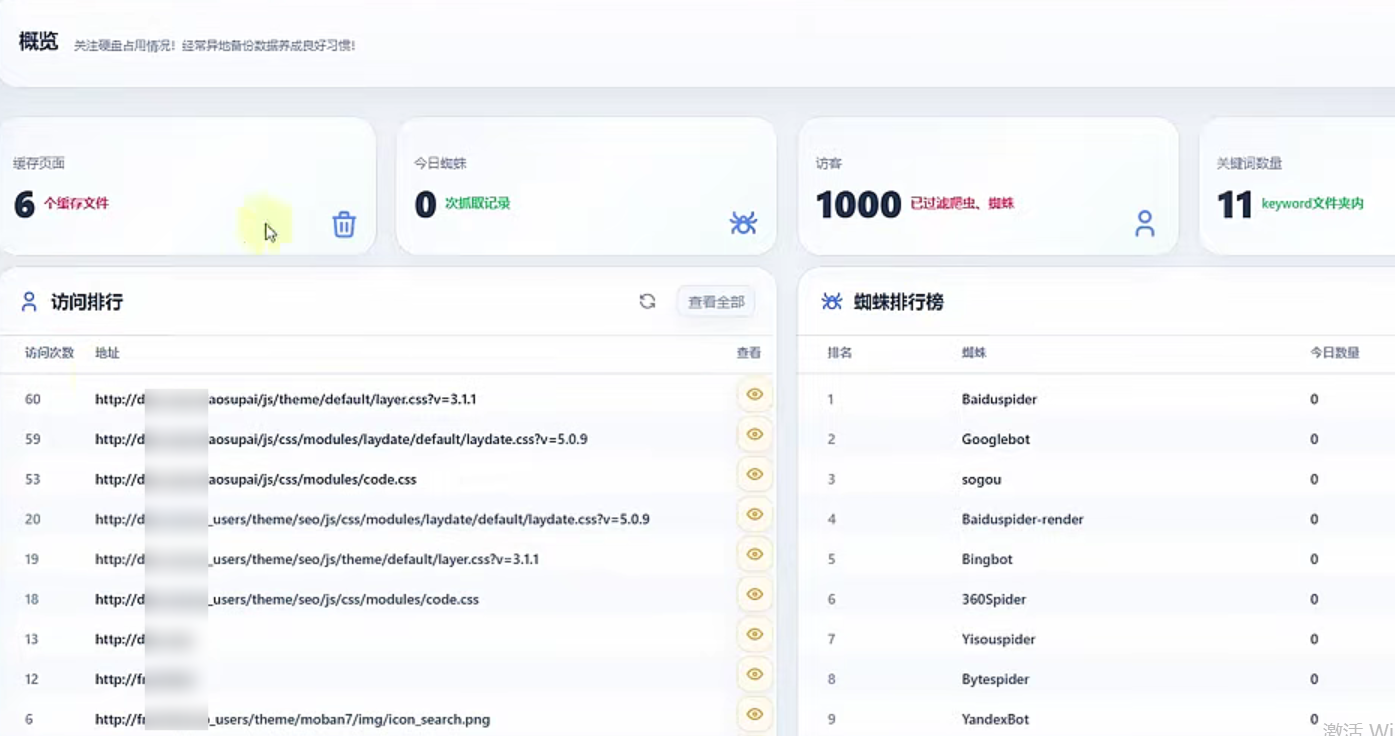Click the eye icon for the 13-visit row
The height and width of the screenshot is (736, 1395).
tap(755, 635)
